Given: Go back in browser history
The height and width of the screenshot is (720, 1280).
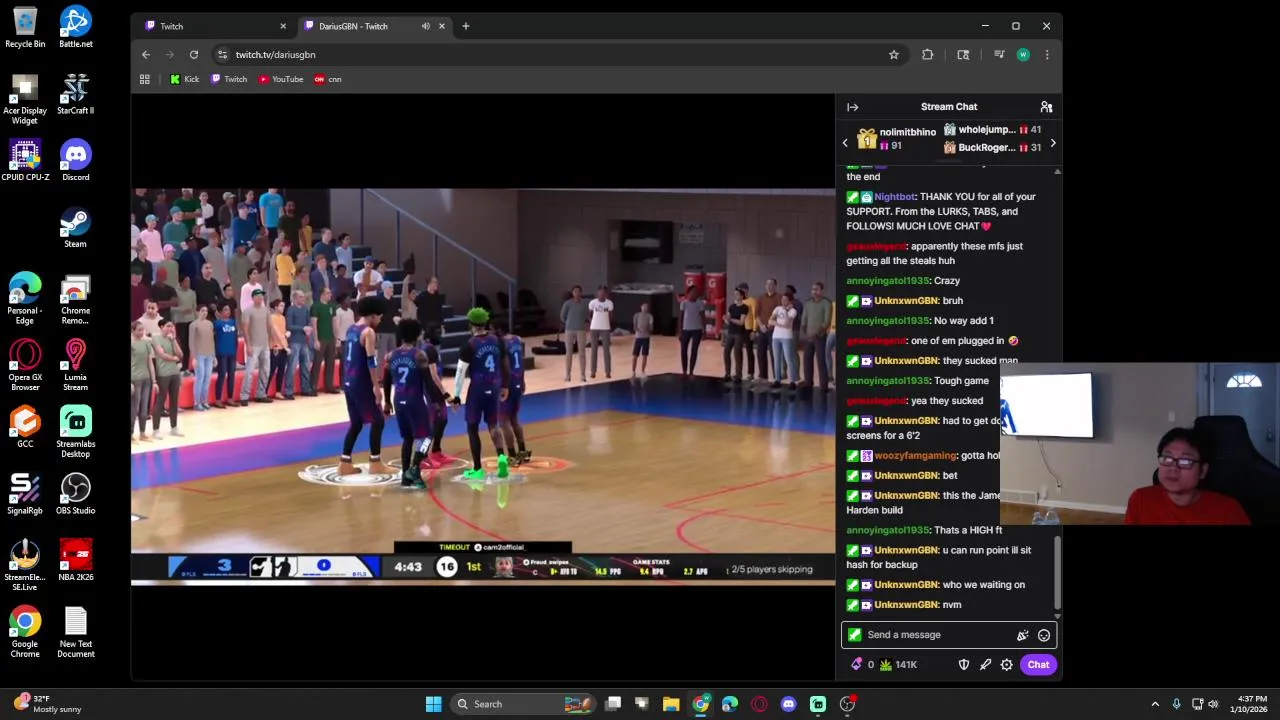Looking at the screenshot, I should tap(146, 55).
